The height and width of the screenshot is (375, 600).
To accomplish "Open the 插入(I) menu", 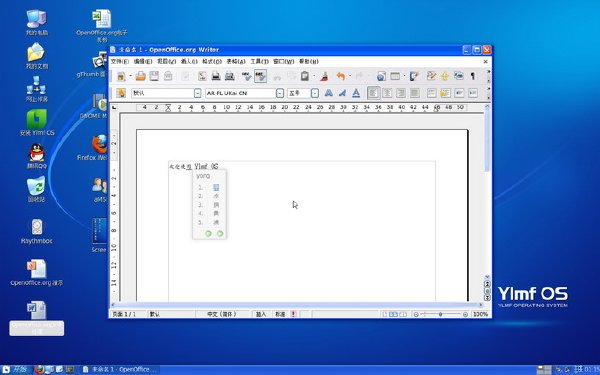I will click(x=189, y=61).
